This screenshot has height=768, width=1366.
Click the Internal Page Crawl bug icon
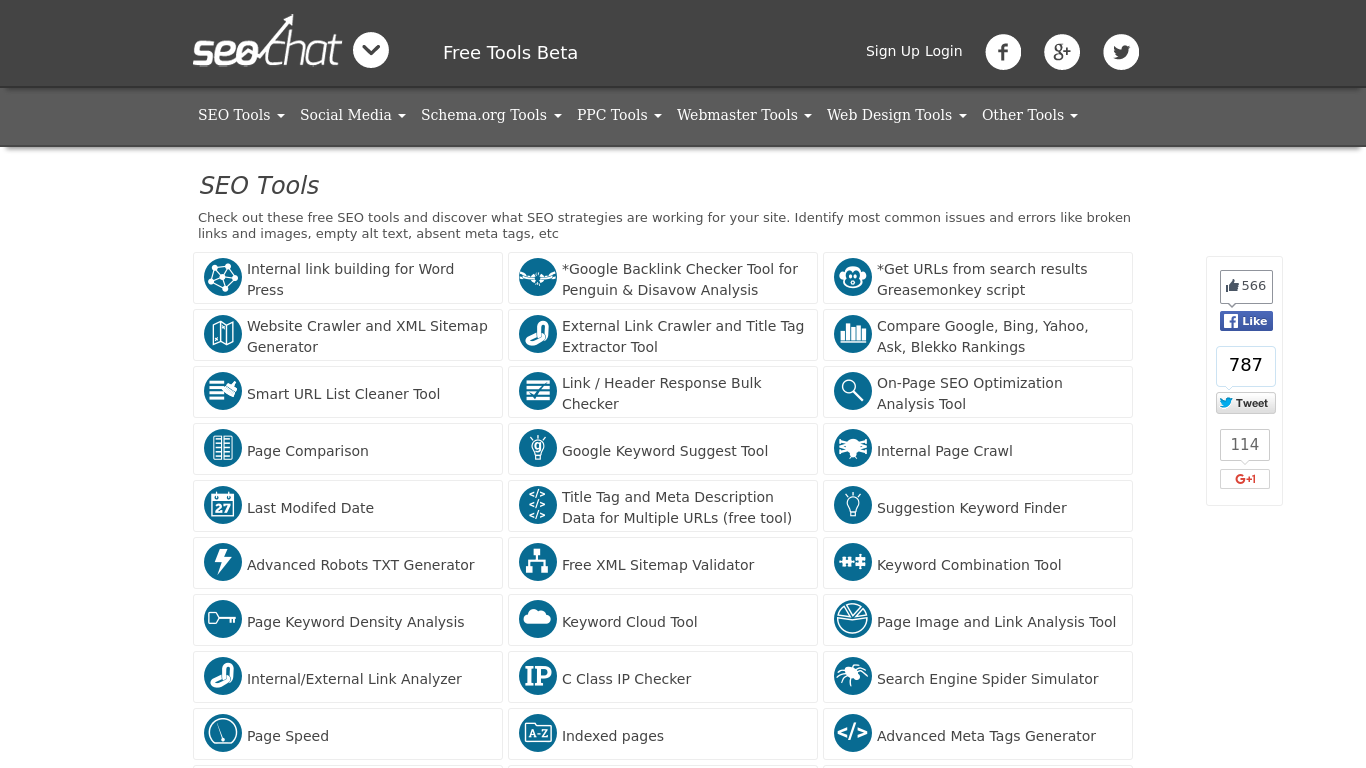(853, 448)
